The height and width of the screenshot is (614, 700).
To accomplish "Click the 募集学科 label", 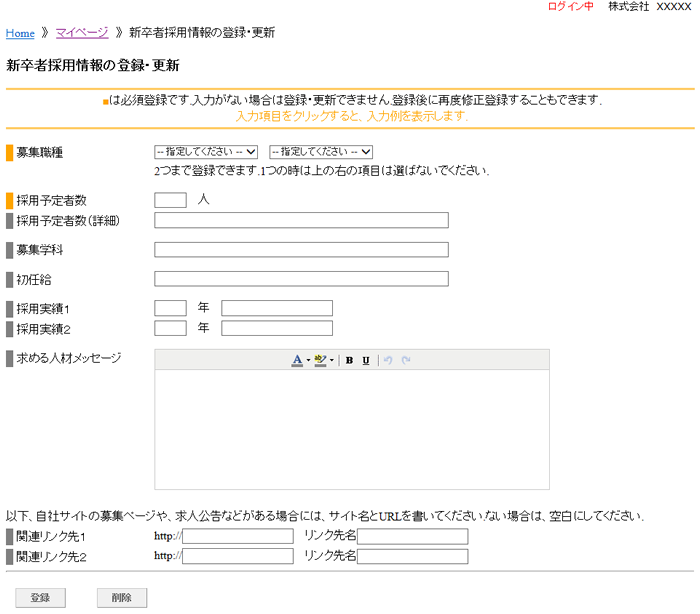I will coord(40,250).
